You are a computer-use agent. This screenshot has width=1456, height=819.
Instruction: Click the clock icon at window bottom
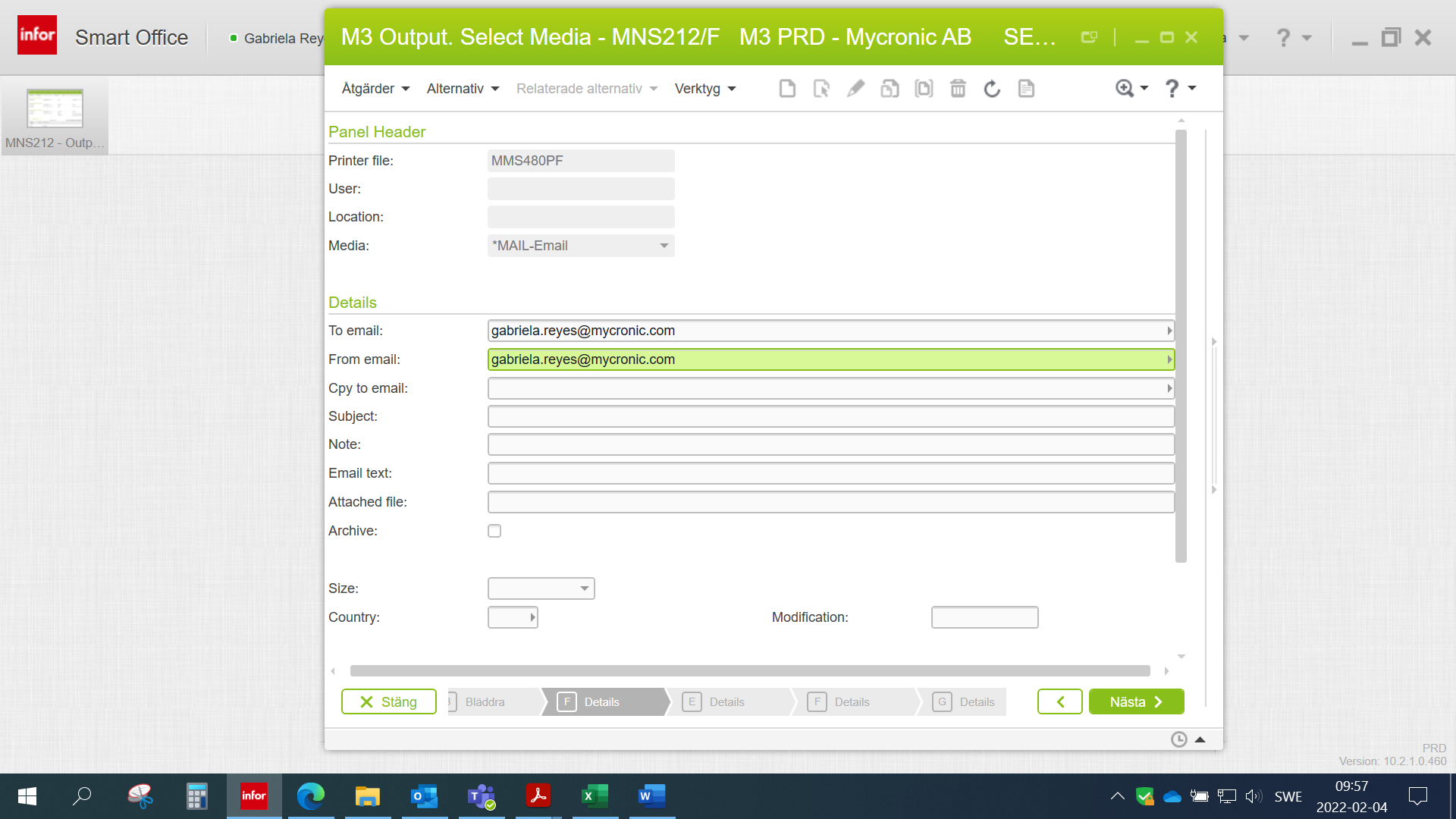tap(1178, 739)
